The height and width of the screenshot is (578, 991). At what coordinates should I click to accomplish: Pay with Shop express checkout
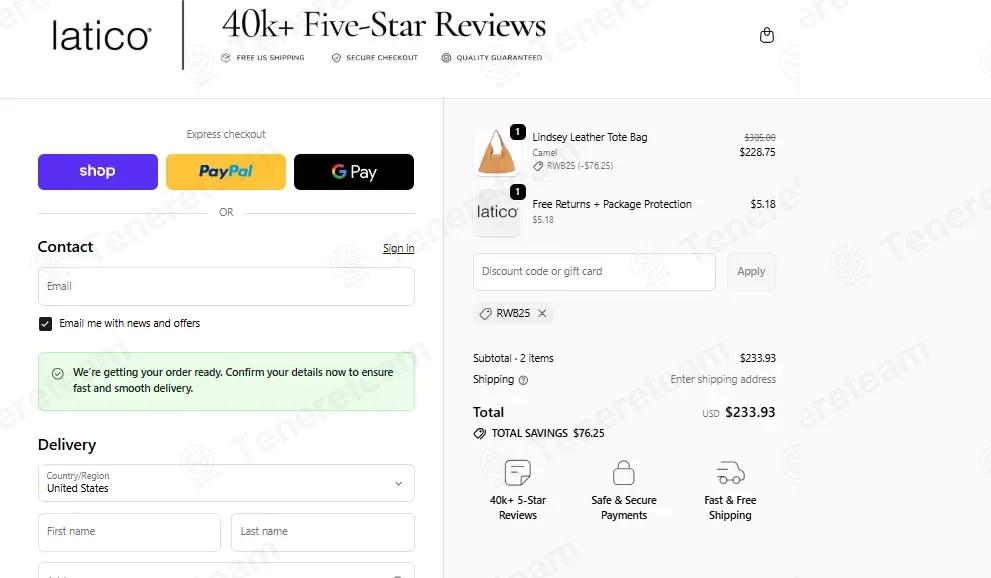pyautogui.click(x=98, y=172)
